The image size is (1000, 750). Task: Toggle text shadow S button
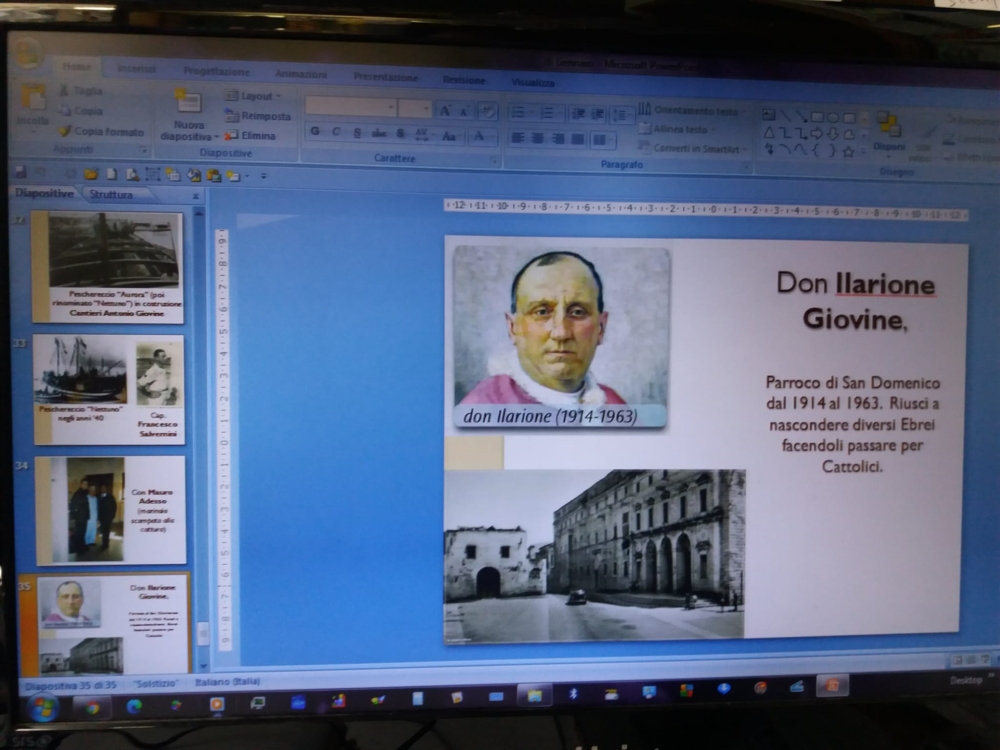(x=400, y=133)
